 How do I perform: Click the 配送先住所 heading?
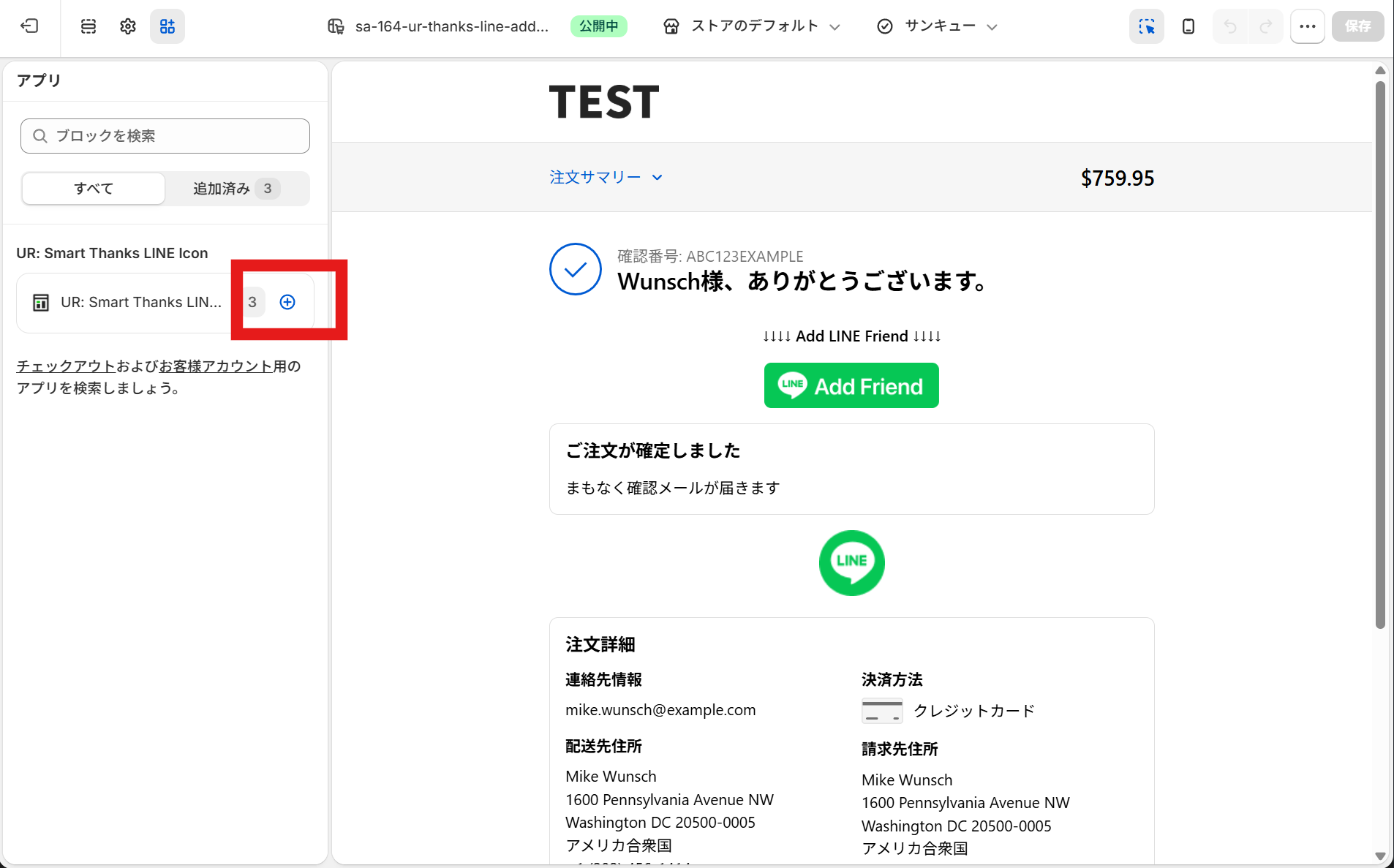pos(603,747)
